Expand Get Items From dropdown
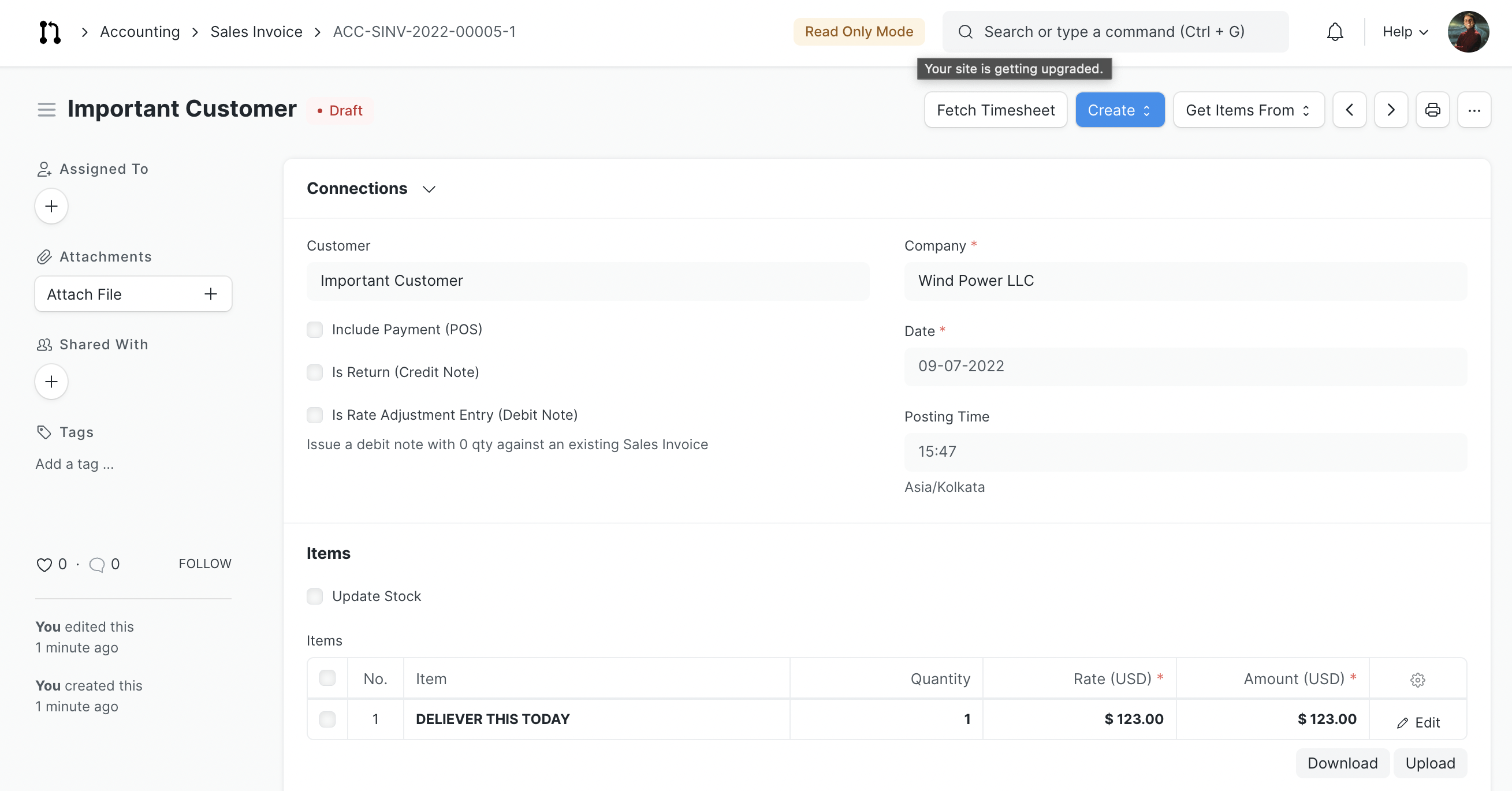Screen dimensions: 1512x791 tap(1248, 110)
